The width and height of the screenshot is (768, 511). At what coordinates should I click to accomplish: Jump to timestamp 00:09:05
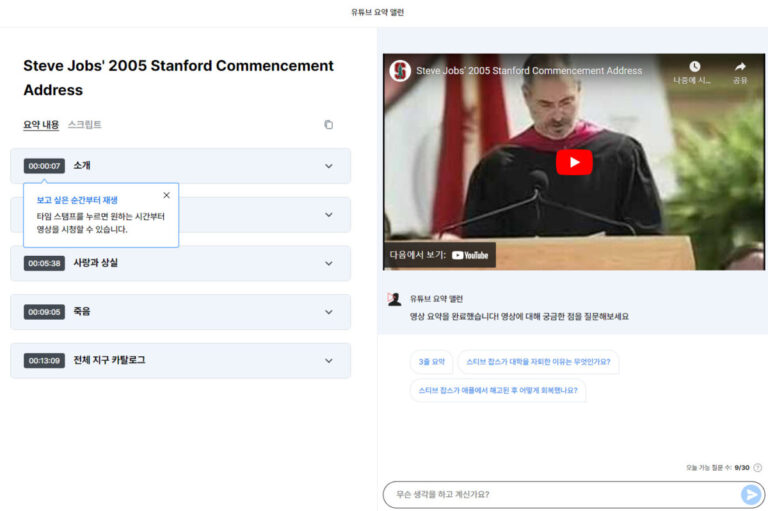(44, 312)
